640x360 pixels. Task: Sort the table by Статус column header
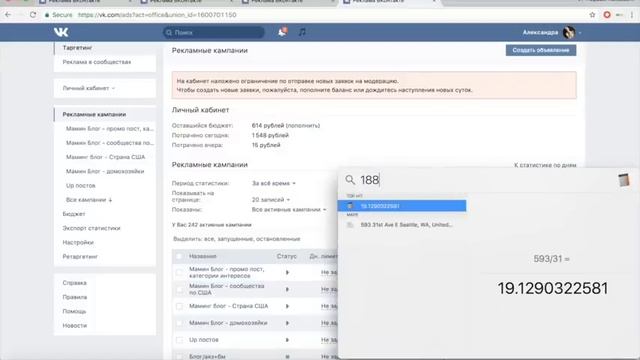pyautogui.click(x=287, y=256)
